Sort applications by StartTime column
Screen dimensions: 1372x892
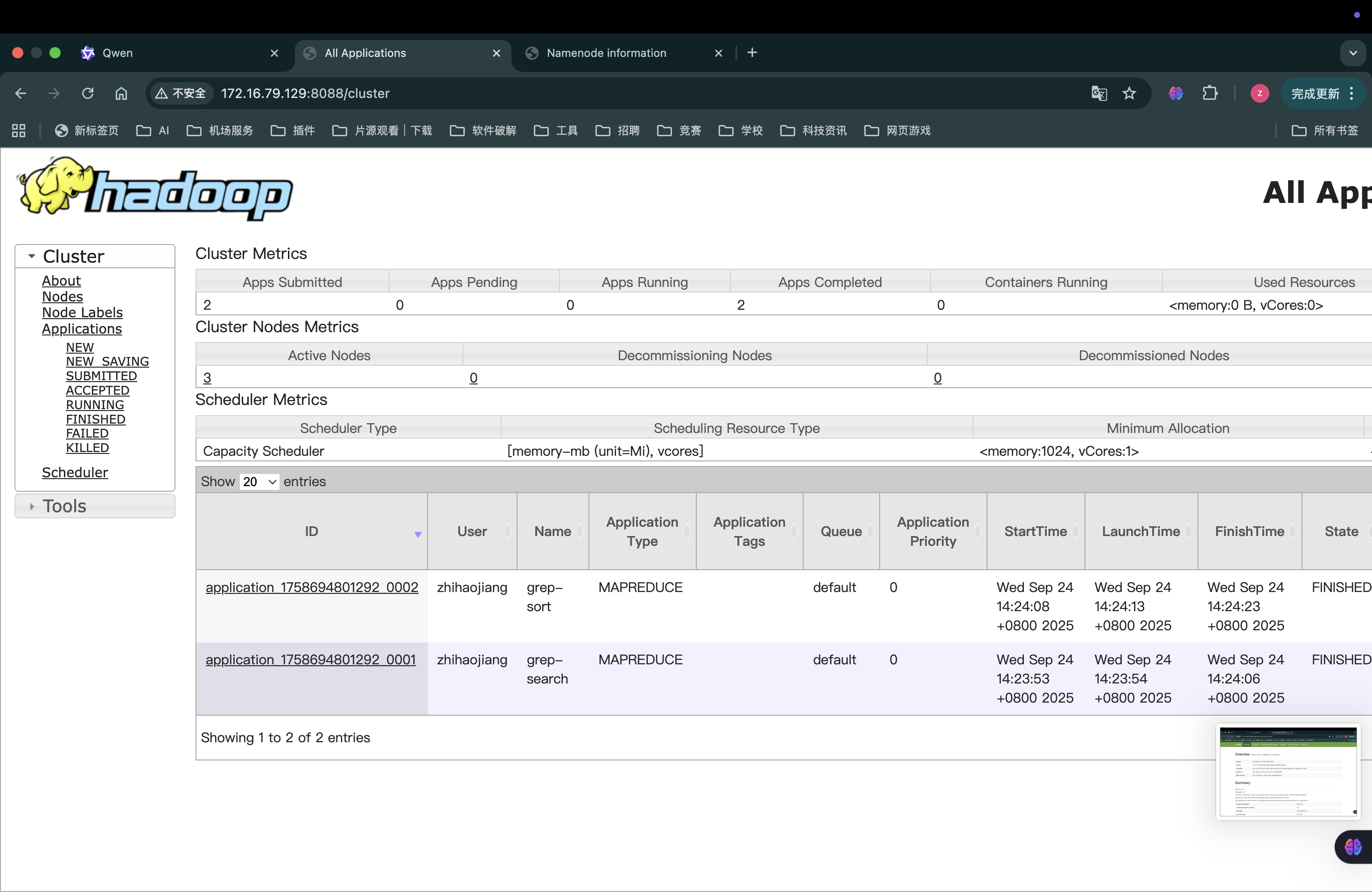1036,531
